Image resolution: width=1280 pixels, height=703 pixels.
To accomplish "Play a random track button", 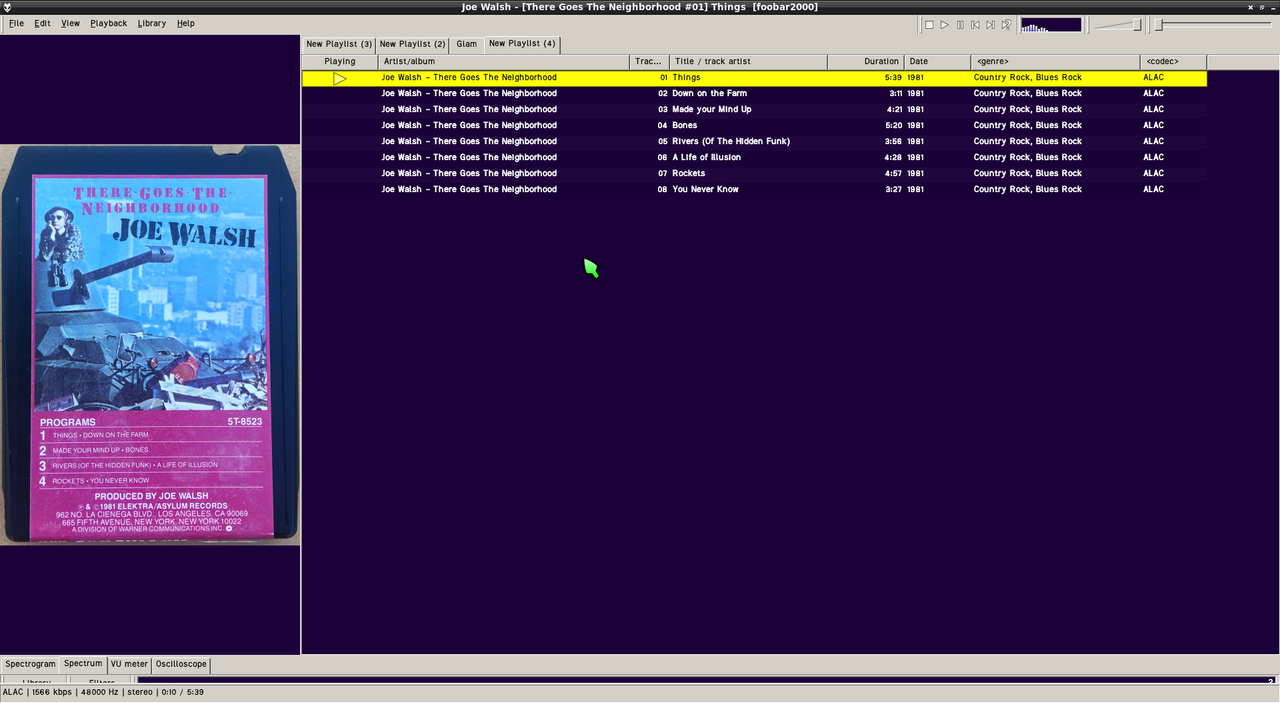I will click(1007, 25).
